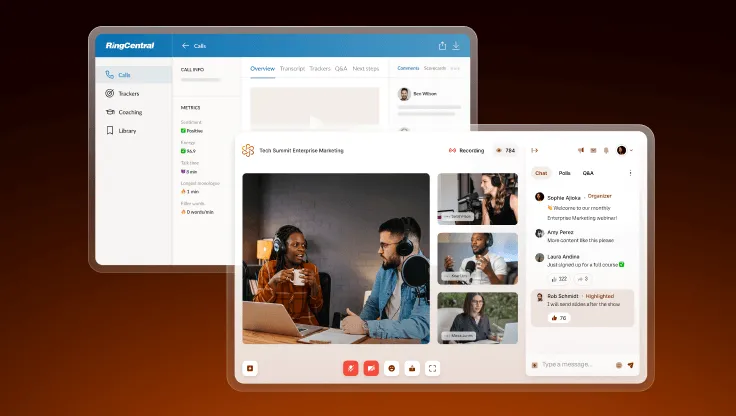The image size is (736, 416).
Task: Switch to the Chat tab
Action: click(x=541, y=173)
